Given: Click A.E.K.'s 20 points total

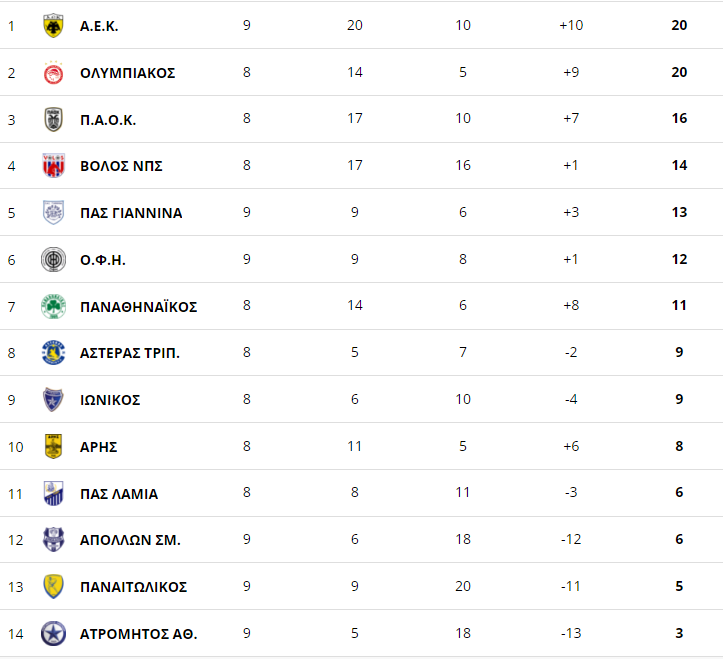Looking at the screenshot, I should tap(679, 26).
